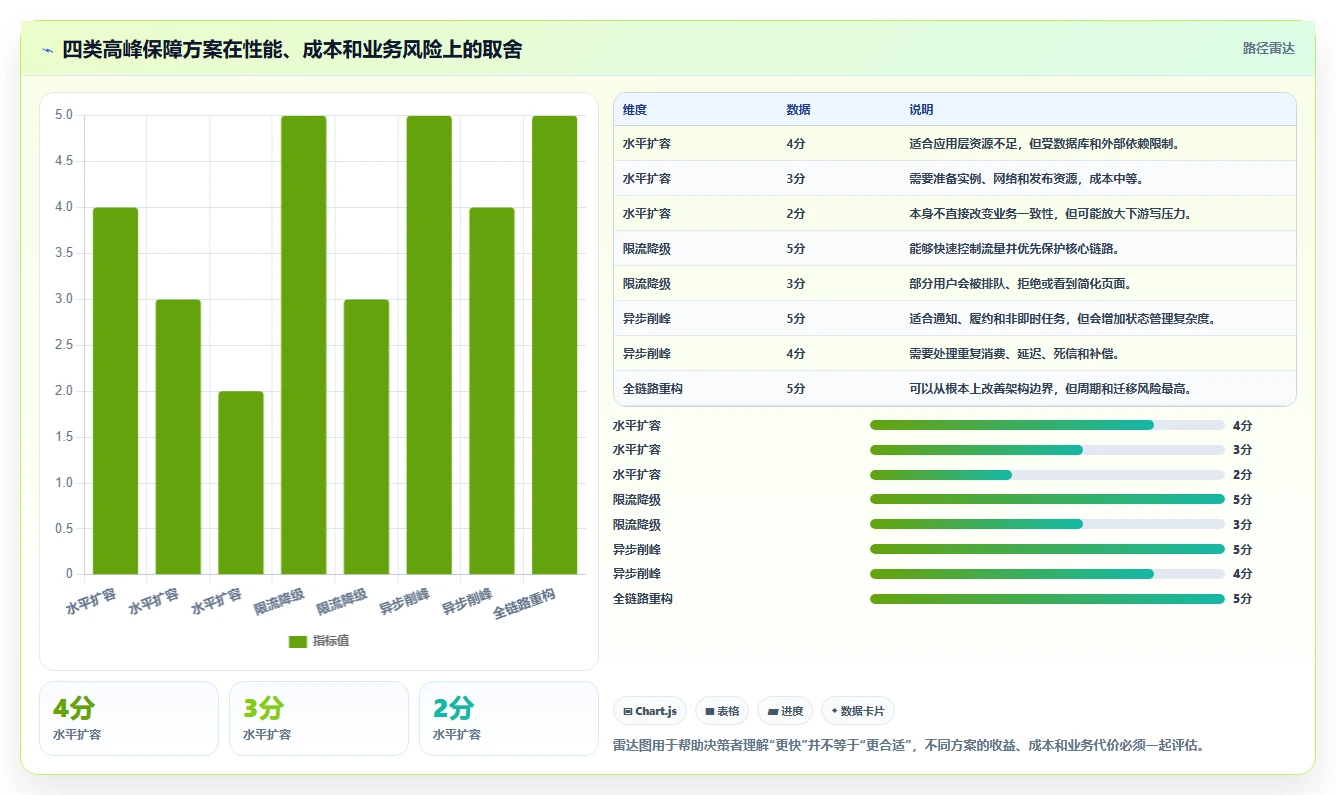Click the 全链路重构 5分 progress bar
1336x795 pixels.
(x=1047, y=599)
